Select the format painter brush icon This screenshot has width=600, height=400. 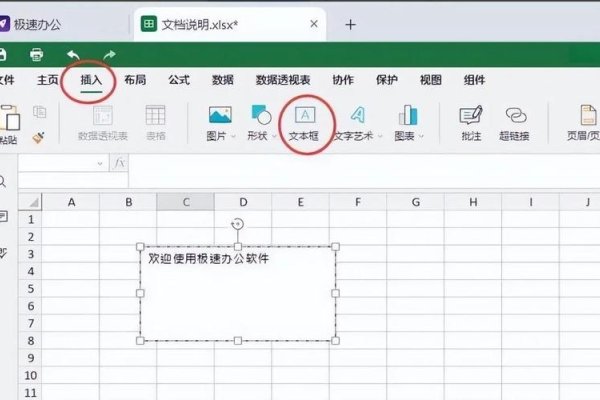click(x=39, y=137)
